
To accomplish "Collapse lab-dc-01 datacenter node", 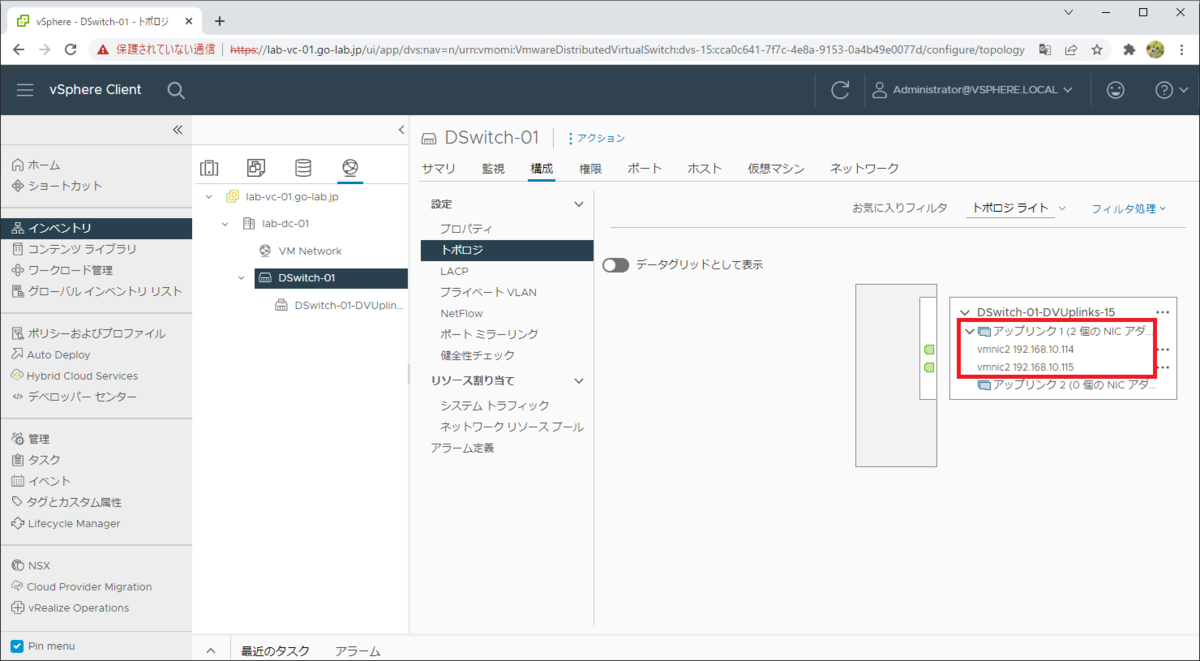I will click(225, 224).
